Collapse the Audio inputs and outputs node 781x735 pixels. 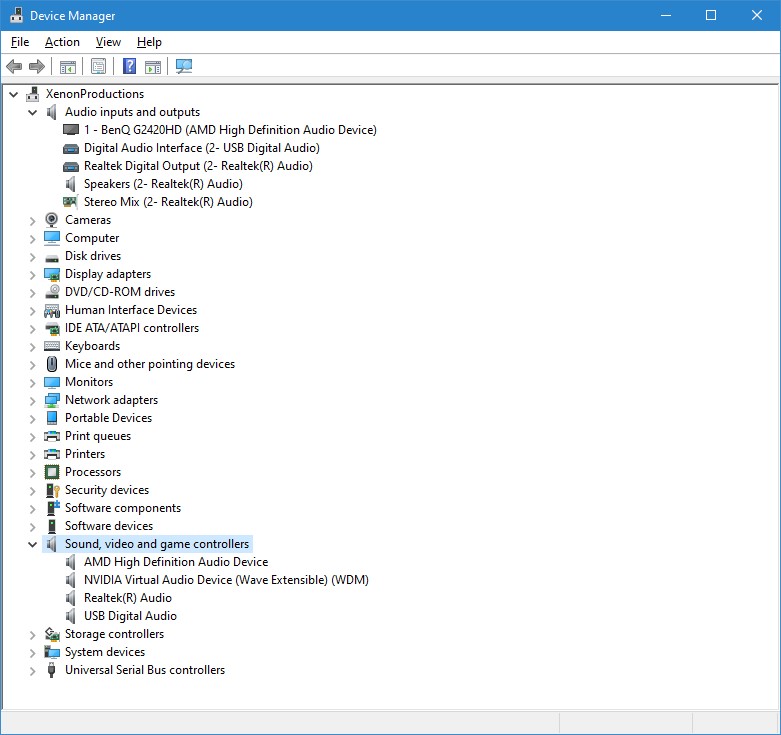(x=33, y=112)
